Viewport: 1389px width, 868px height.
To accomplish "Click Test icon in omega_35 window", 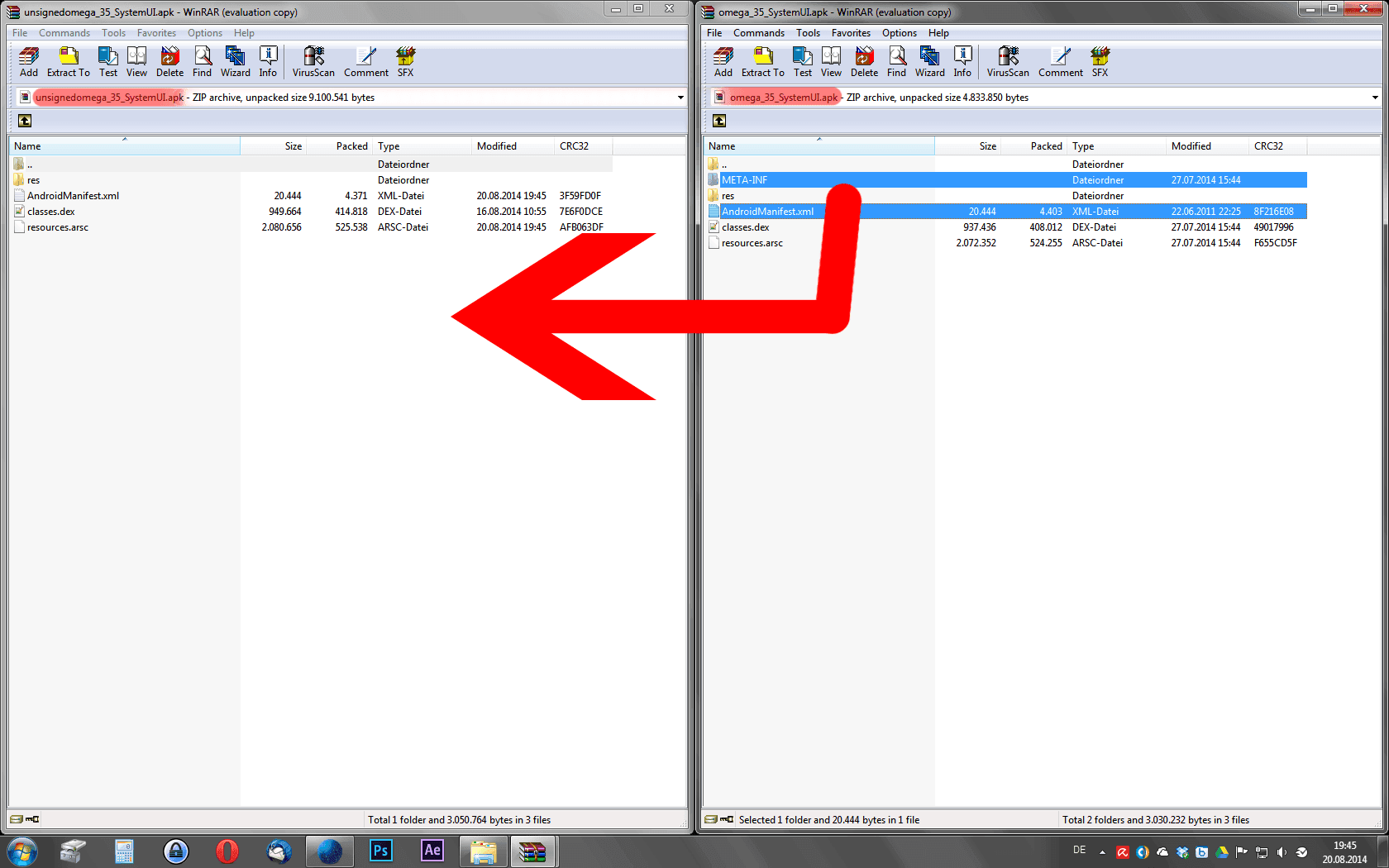I will click(803, 62).
